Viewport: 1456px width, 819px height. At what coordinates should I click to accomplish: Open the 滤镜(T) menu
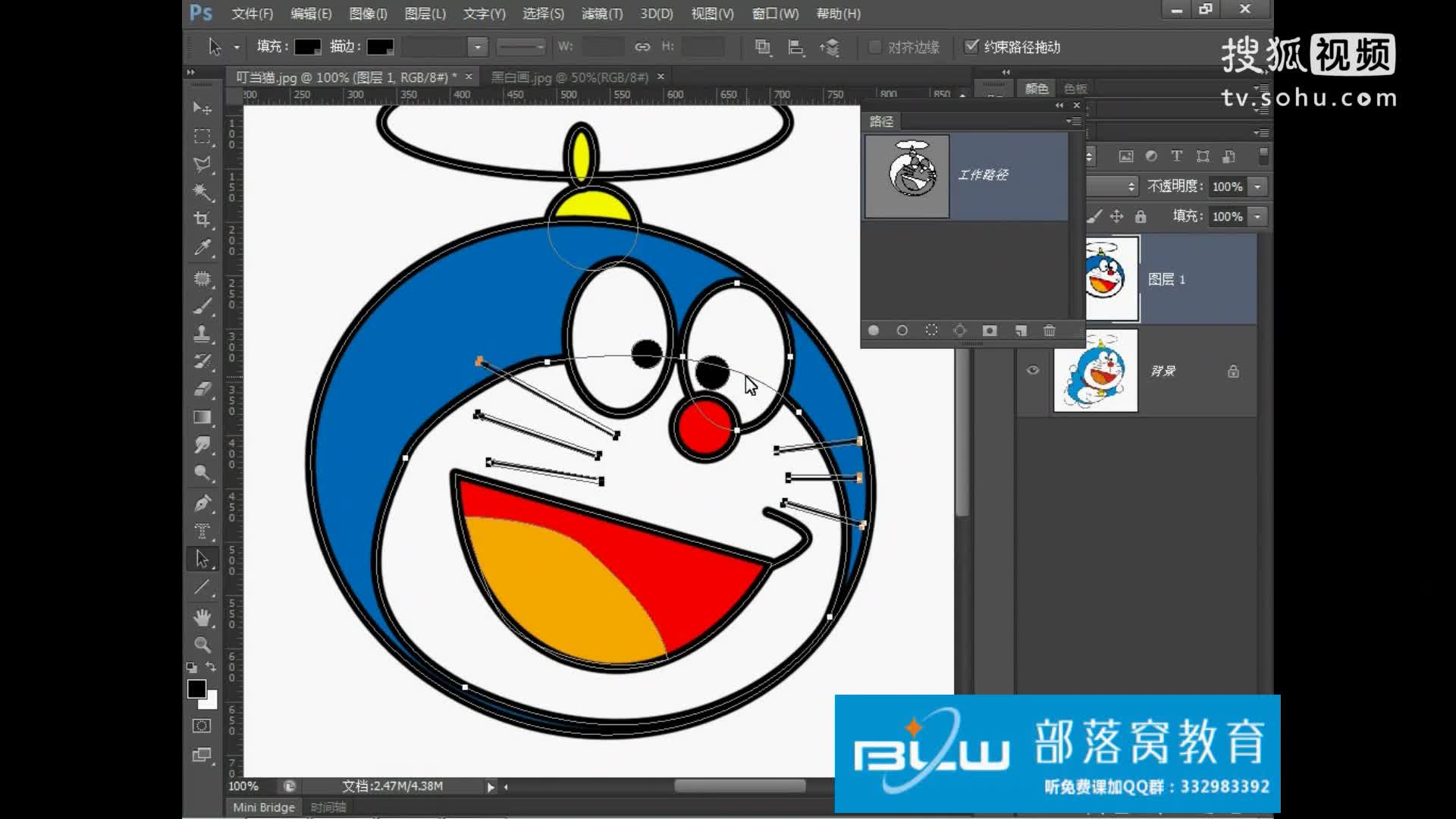click(x=602, y=14)
